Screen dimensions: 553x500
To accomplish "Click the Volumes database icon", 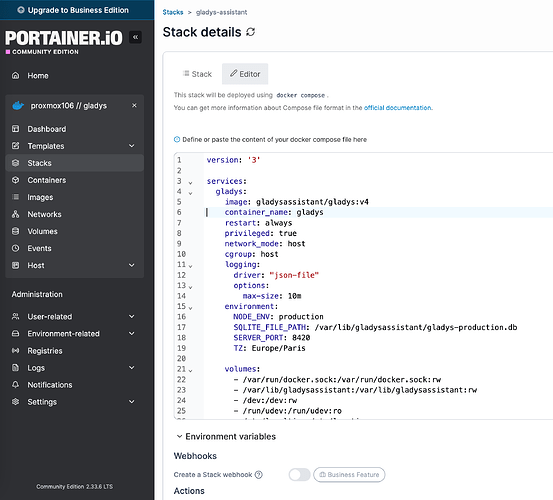I will [x=16, y=231].
